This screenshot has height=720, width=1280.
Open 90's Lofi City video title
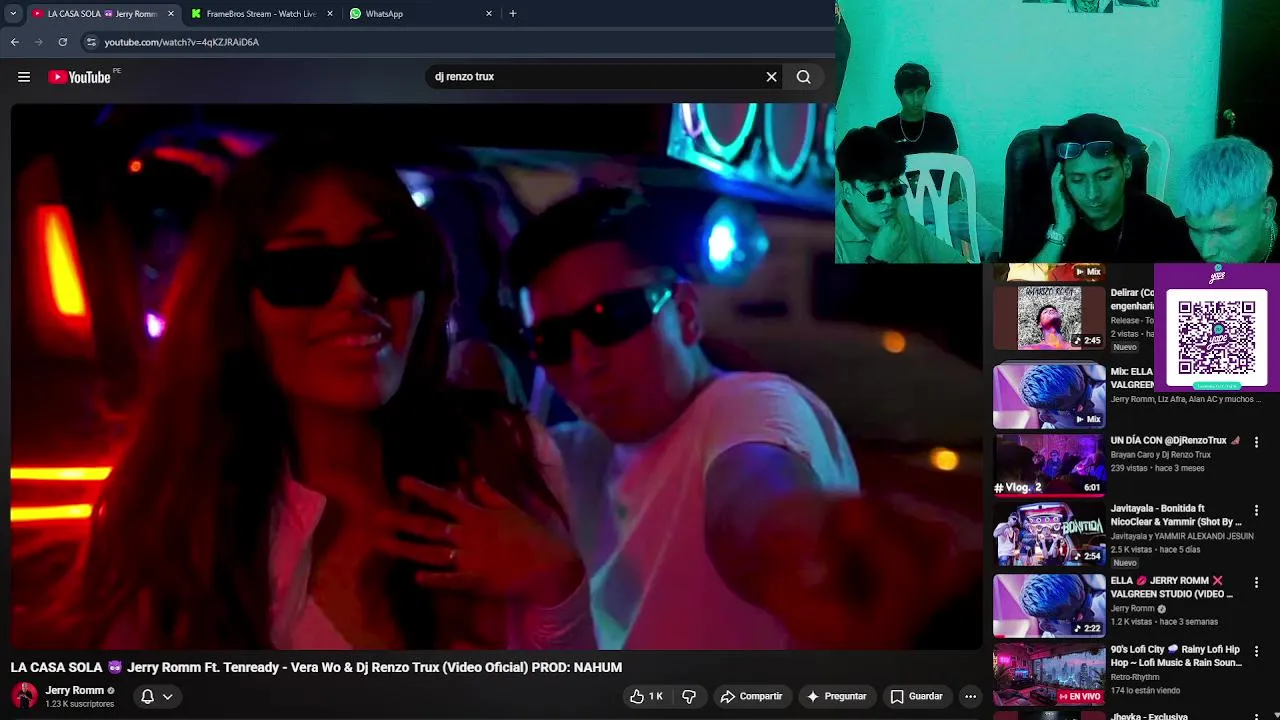[x=1176, y=656]
